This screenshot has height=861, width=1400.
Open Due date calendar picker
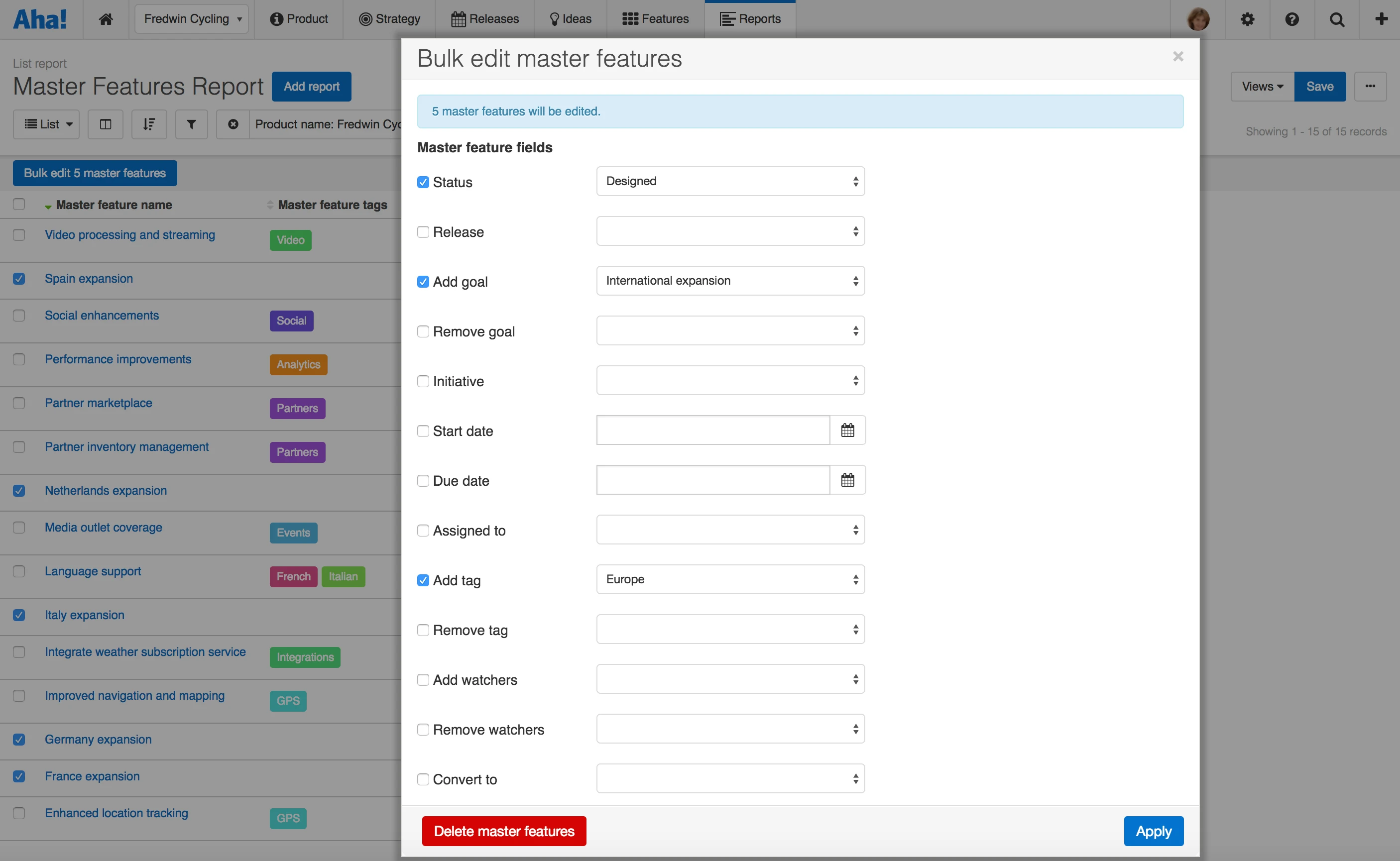847,480
